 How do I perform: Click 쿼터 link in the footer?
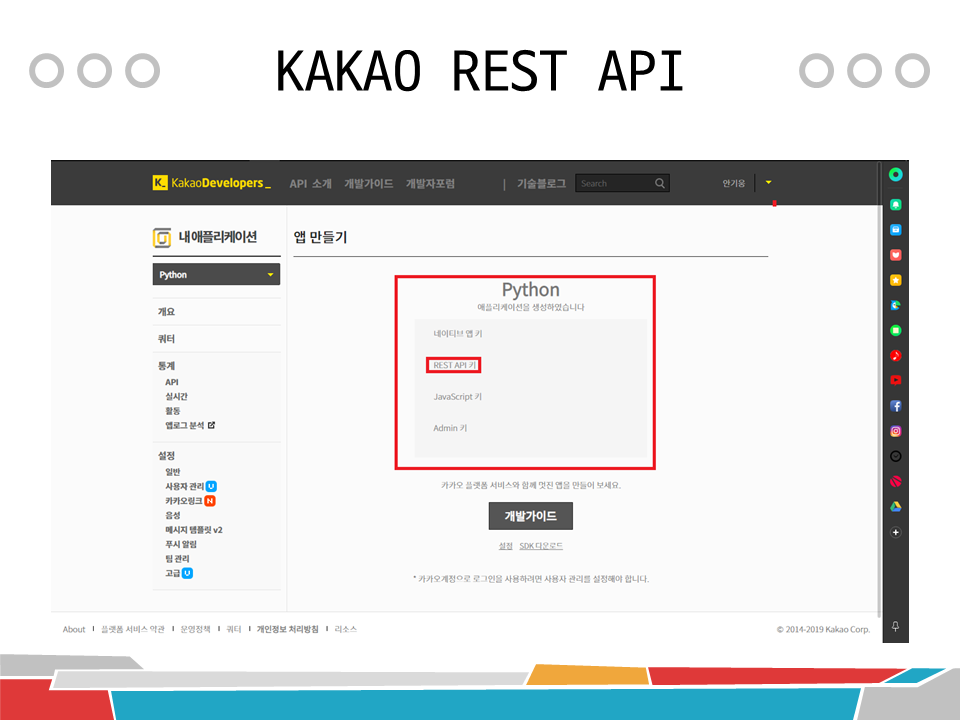coord(234,629)
